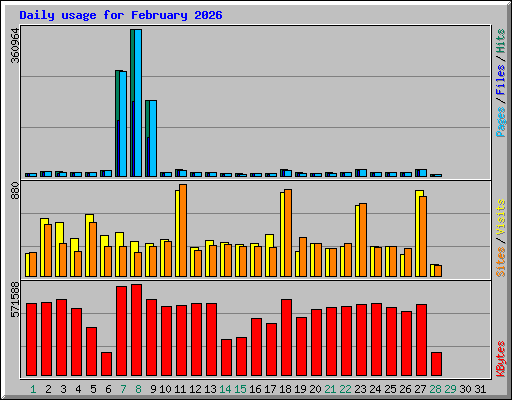This screenshot has height=400, width=512.
Task: Click the yellow visits bar for day 27
Action: click(x=418, y=233)
